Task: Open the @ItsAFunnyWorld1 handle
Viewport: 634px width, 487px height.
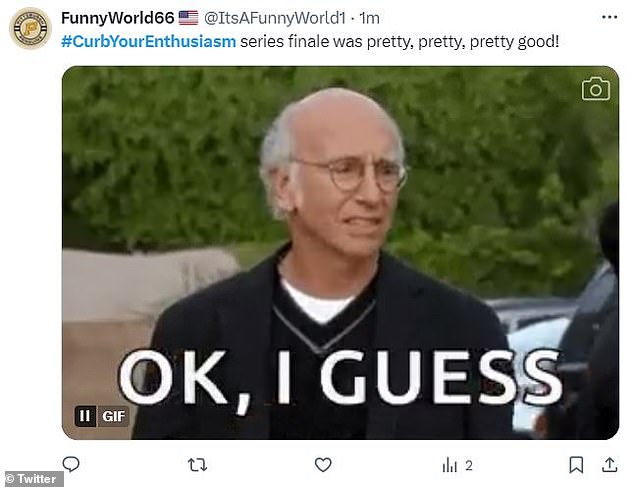Action: tap(275, 18)
